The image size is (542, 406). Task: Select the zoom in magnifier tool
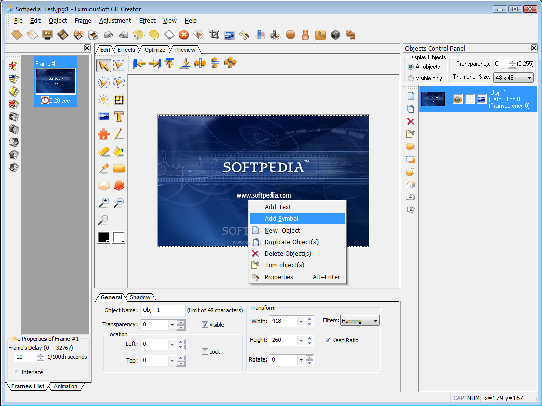click(x=104, y=203)
